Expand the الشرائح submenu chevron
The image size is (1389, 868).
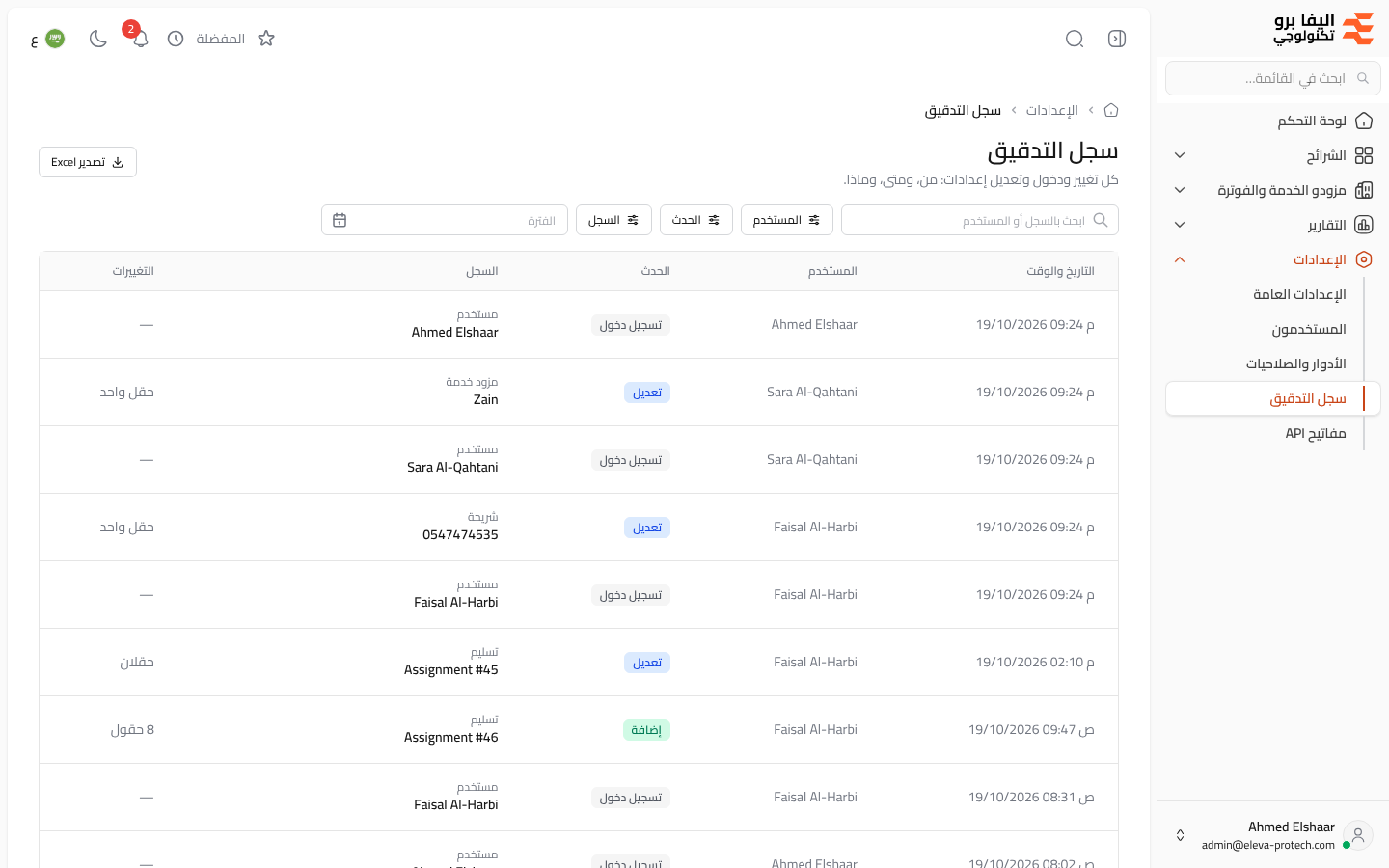point(1180,155)
